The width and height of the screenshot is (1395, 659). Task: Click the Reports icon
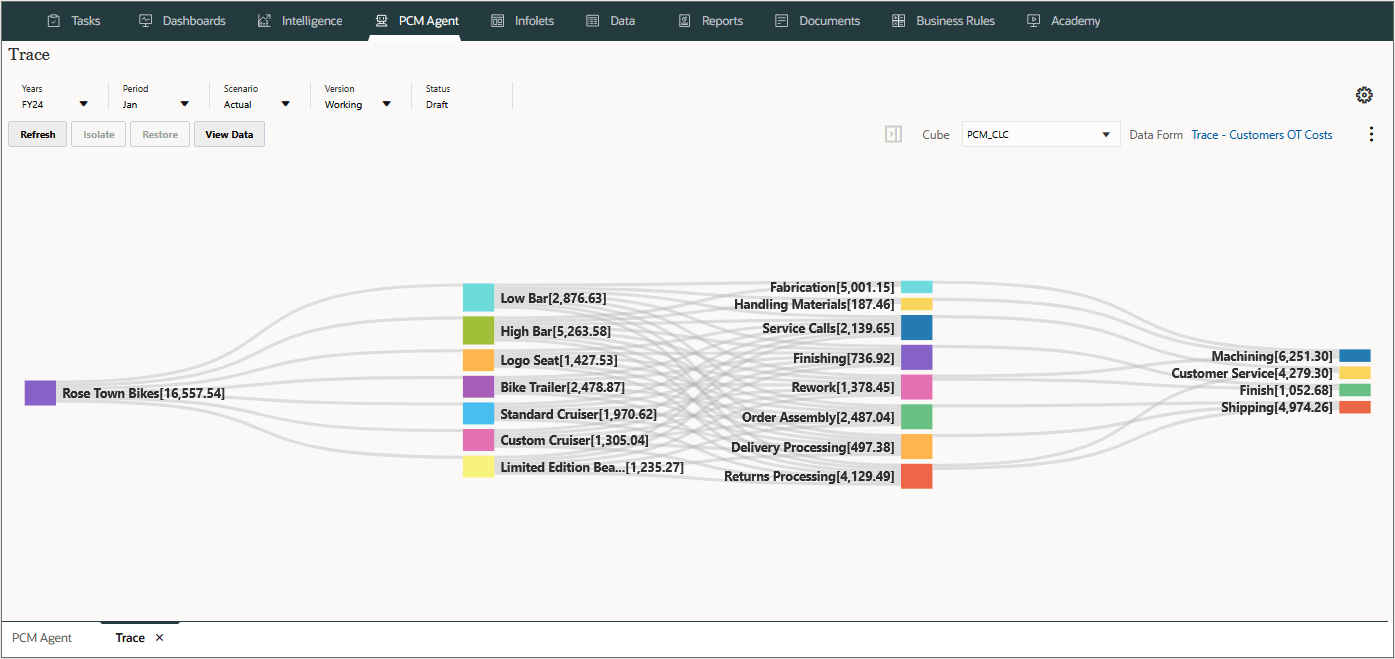tap(685, 20)
